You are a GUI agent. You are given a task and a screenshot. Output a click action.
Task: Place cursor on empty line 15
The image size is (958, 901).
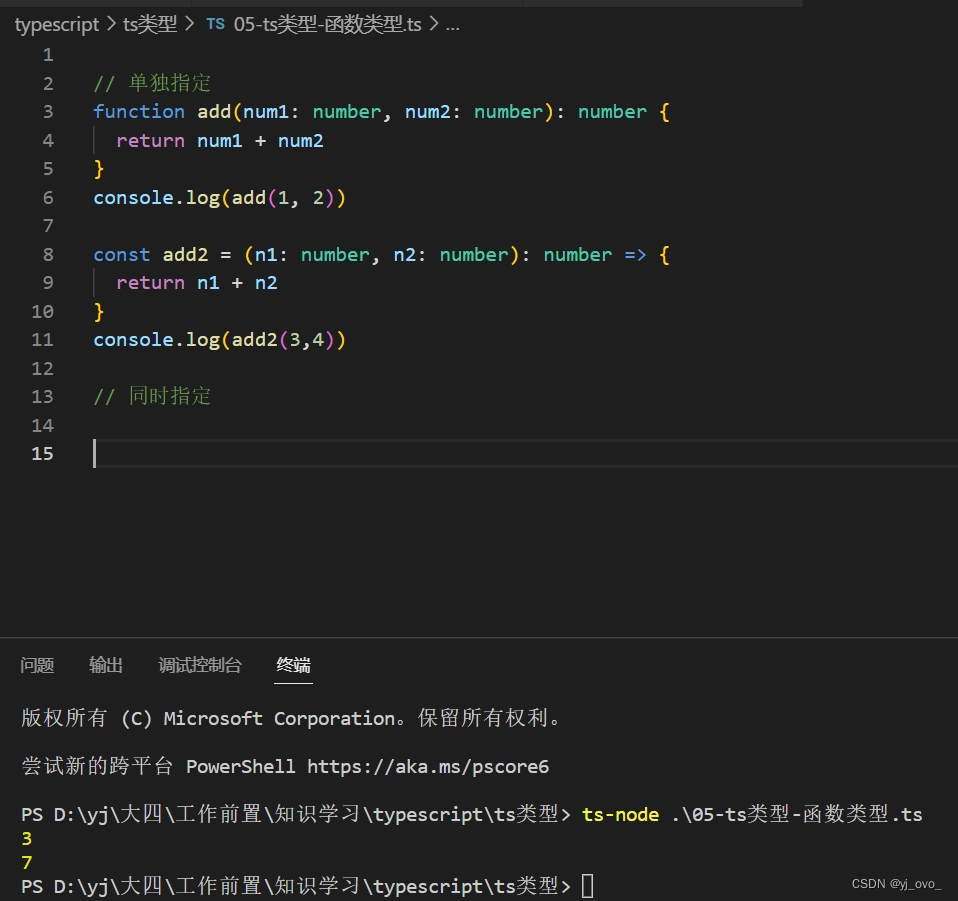tap(200, 453)
